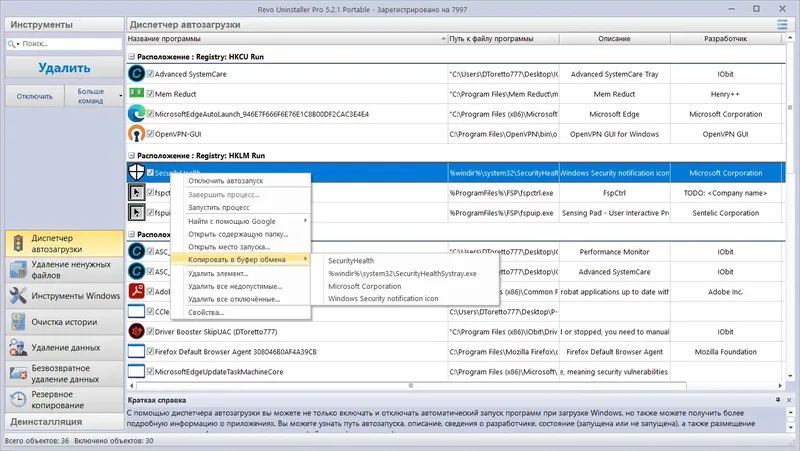Toggle SecurityHealth checkbox
This screenshot has height=451, width=800.
(150, 172)
